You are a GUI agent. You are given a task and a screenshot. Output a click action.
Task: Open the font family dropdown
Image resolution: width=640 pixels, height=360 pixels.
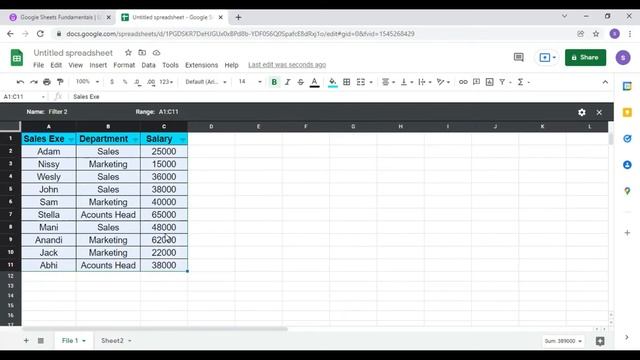[x=206, y=82]
